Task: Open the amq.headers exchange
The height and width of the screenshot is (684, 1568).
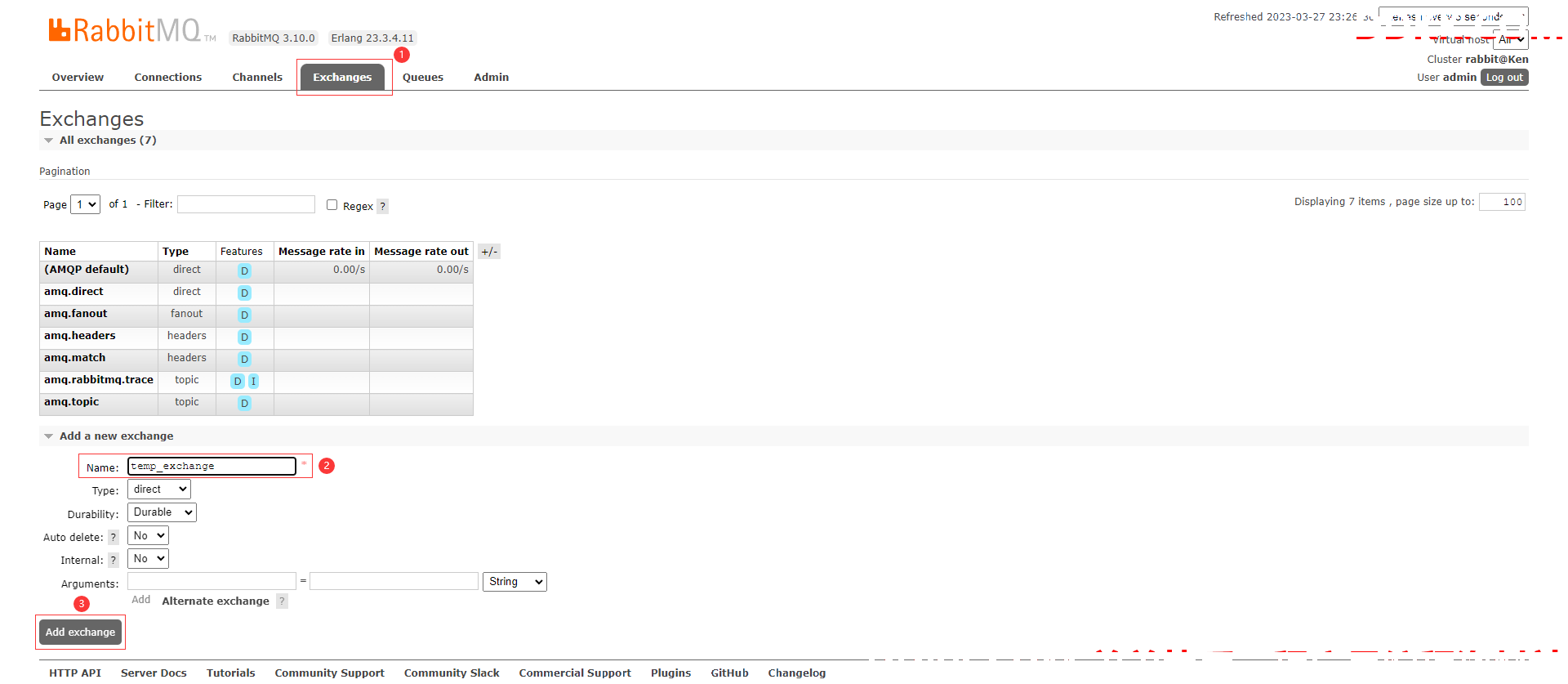Action: (79, 335)
